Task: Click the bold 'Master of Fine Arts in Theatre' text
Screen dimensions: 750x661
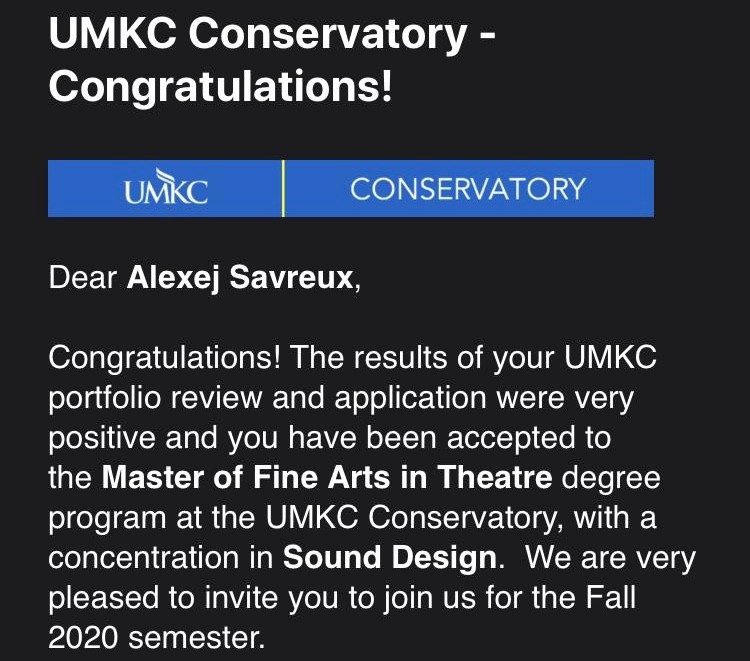Action: click(327, 477)
